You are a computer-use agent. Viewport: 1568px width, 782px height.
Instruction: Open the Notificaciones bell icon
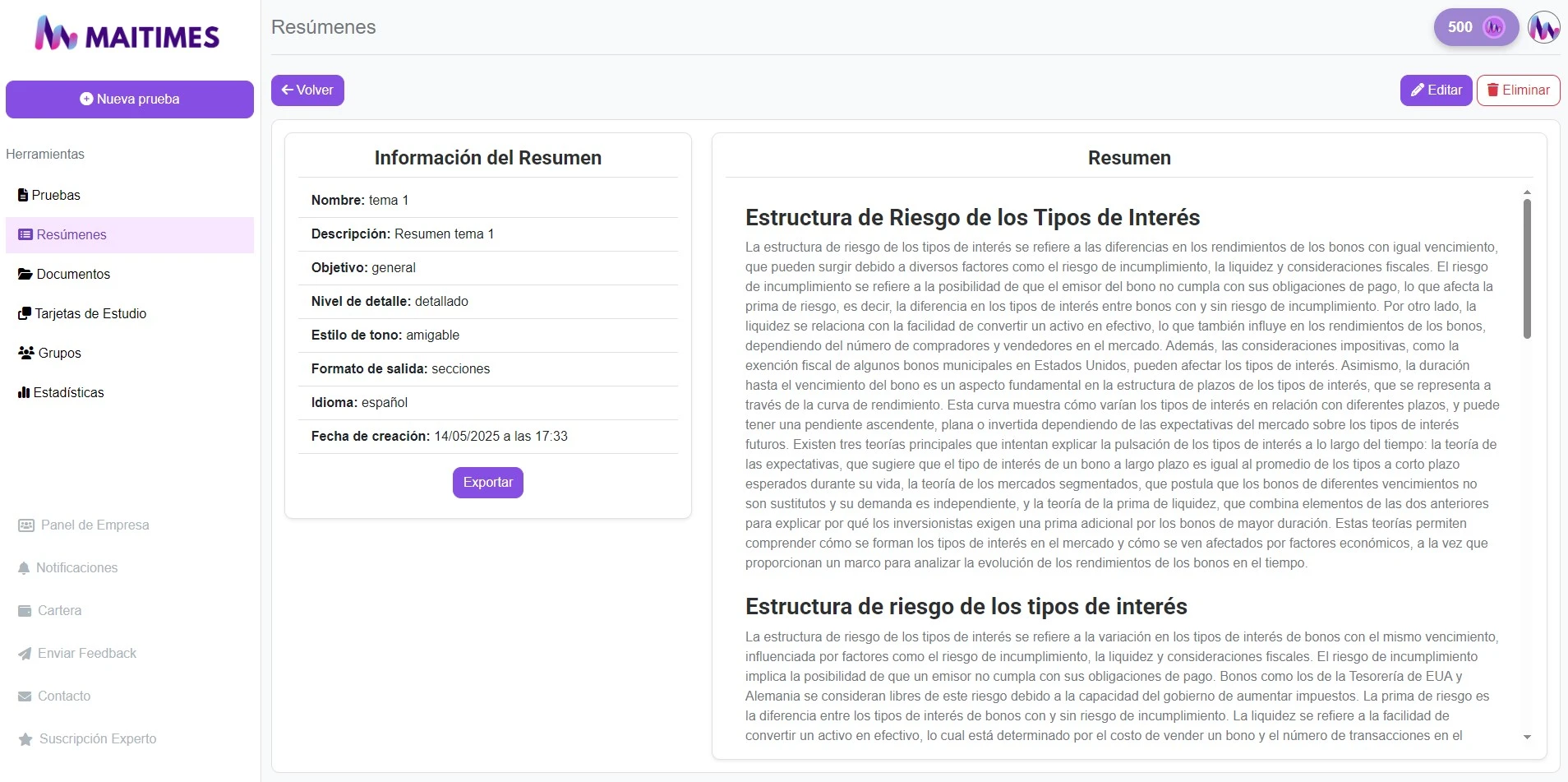click(23, 567)
